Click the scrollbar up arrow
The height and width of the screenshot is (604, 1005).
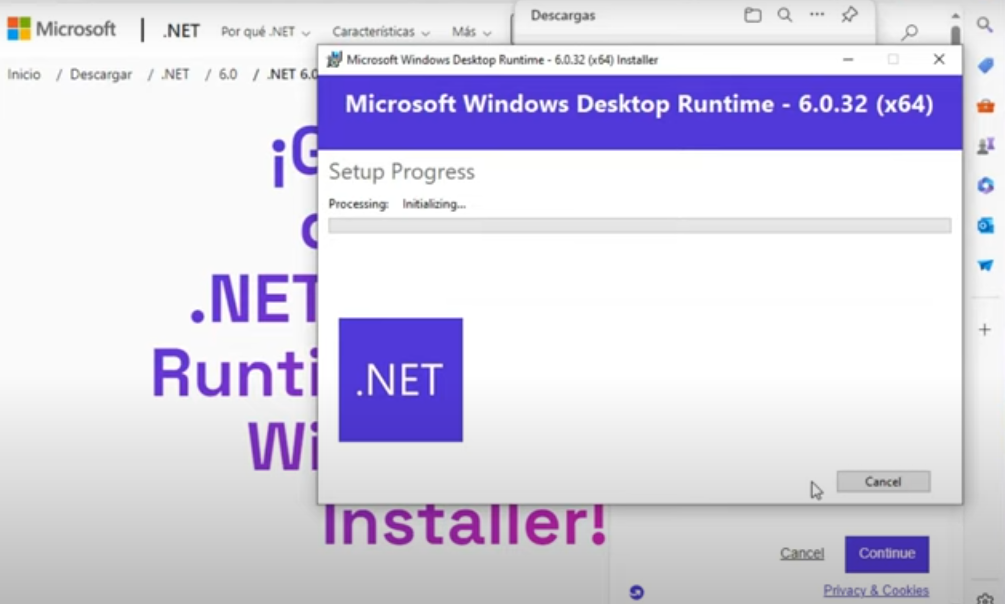(x=955, y=15)
